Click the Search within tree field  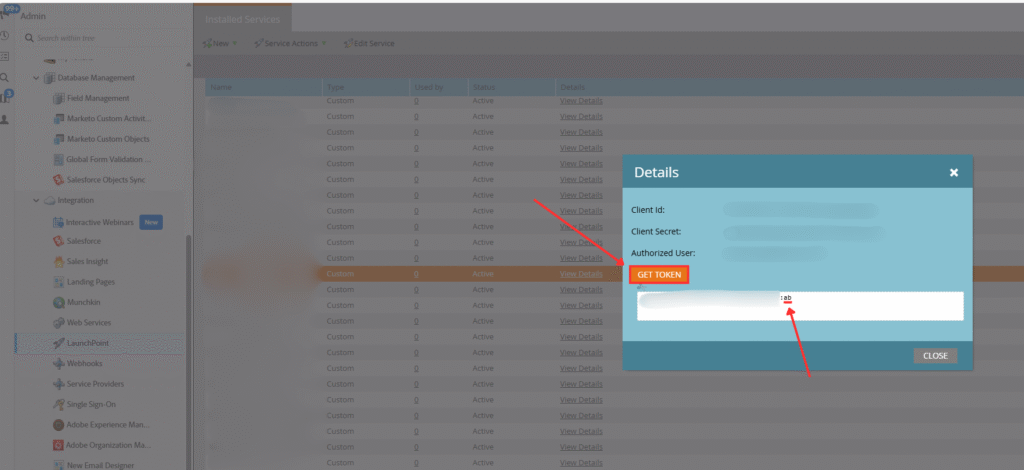[100, 38]
